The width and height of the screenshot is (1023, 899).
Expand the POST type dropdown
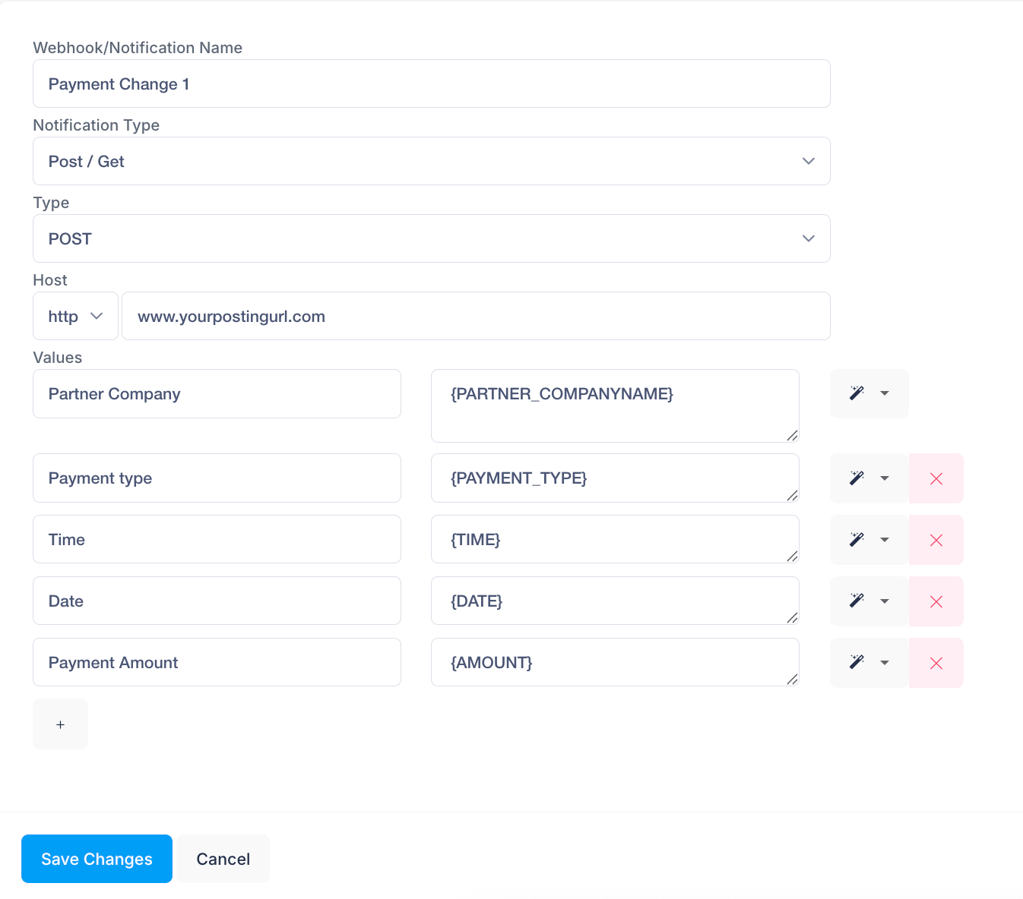click(x=431, y=239)
